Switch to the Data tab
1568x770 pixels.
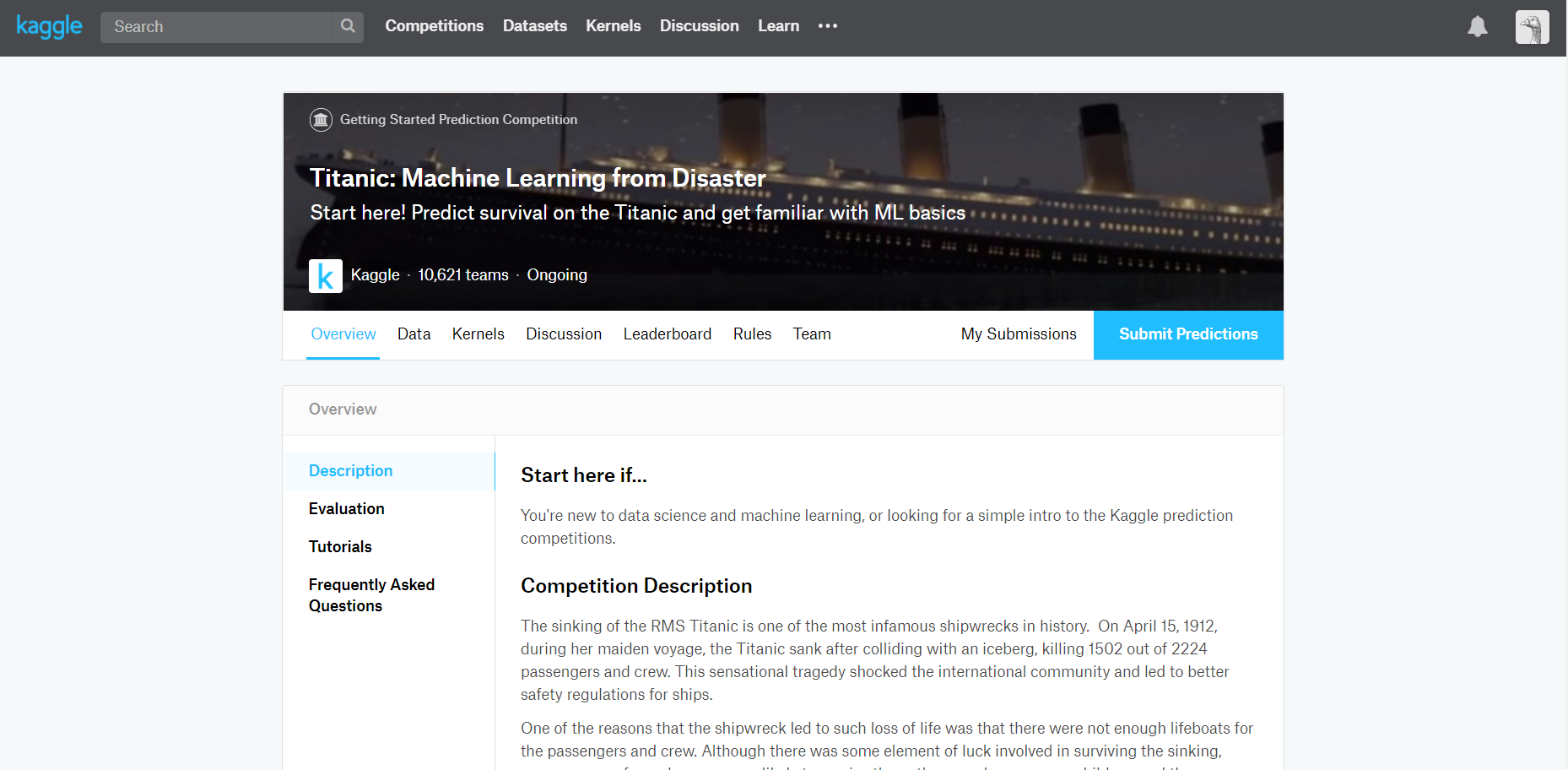click(x=414, y=334)
